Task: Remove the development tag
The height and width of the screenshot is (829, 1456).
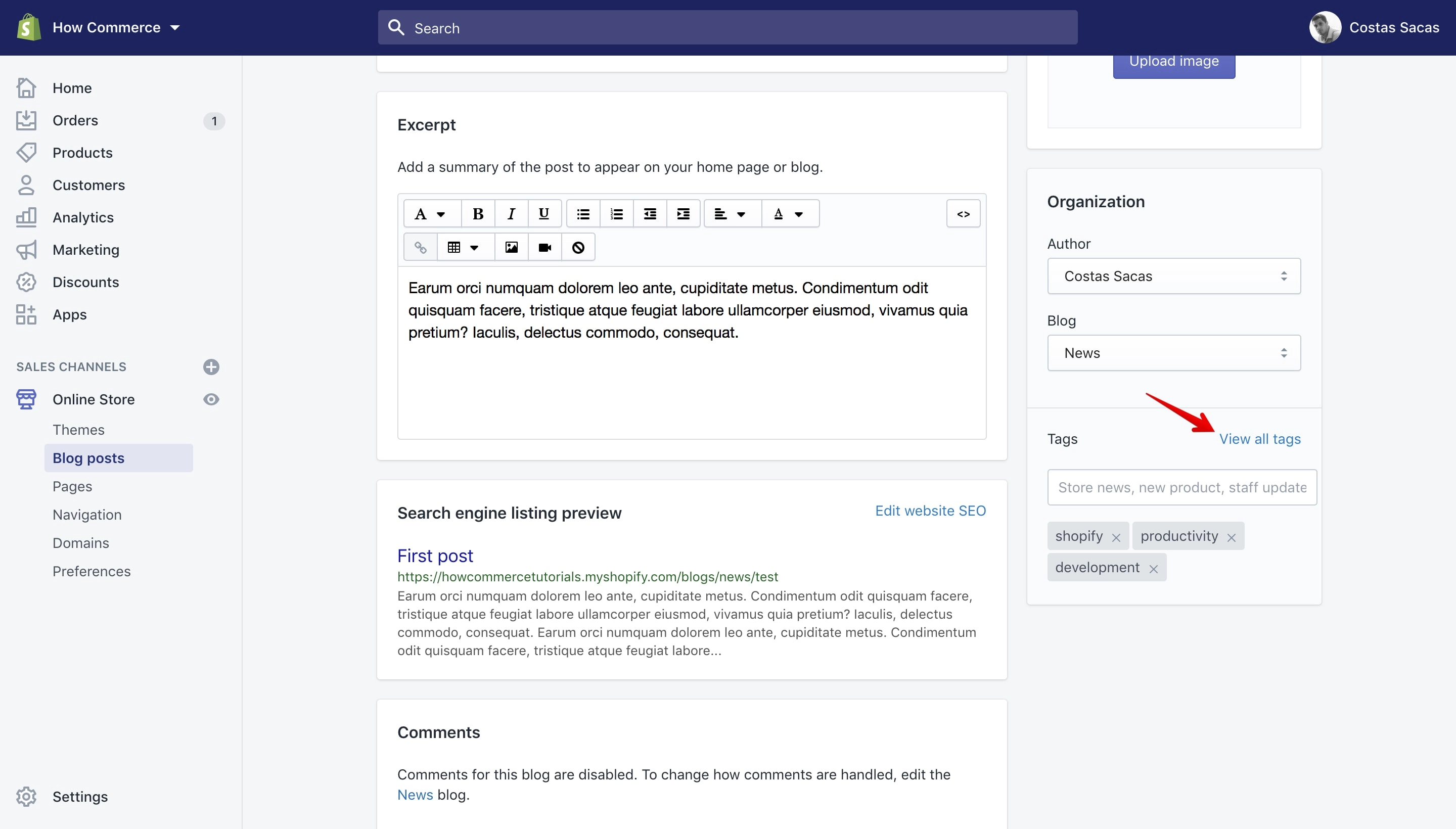Action: (x=1153, y=568)
